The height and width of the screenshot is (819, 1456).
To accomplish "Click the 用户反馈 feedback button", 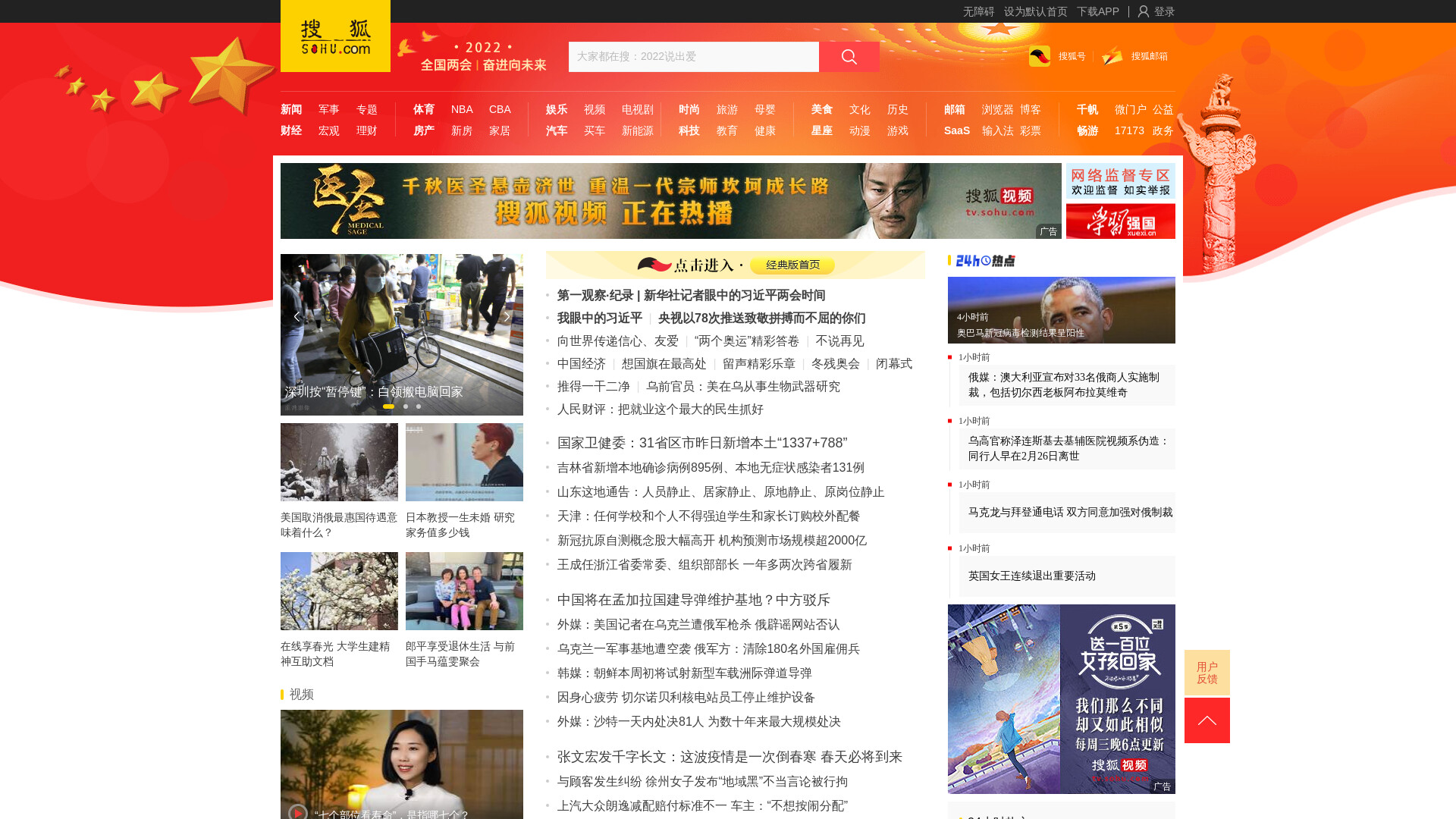I will [1207, 673].
